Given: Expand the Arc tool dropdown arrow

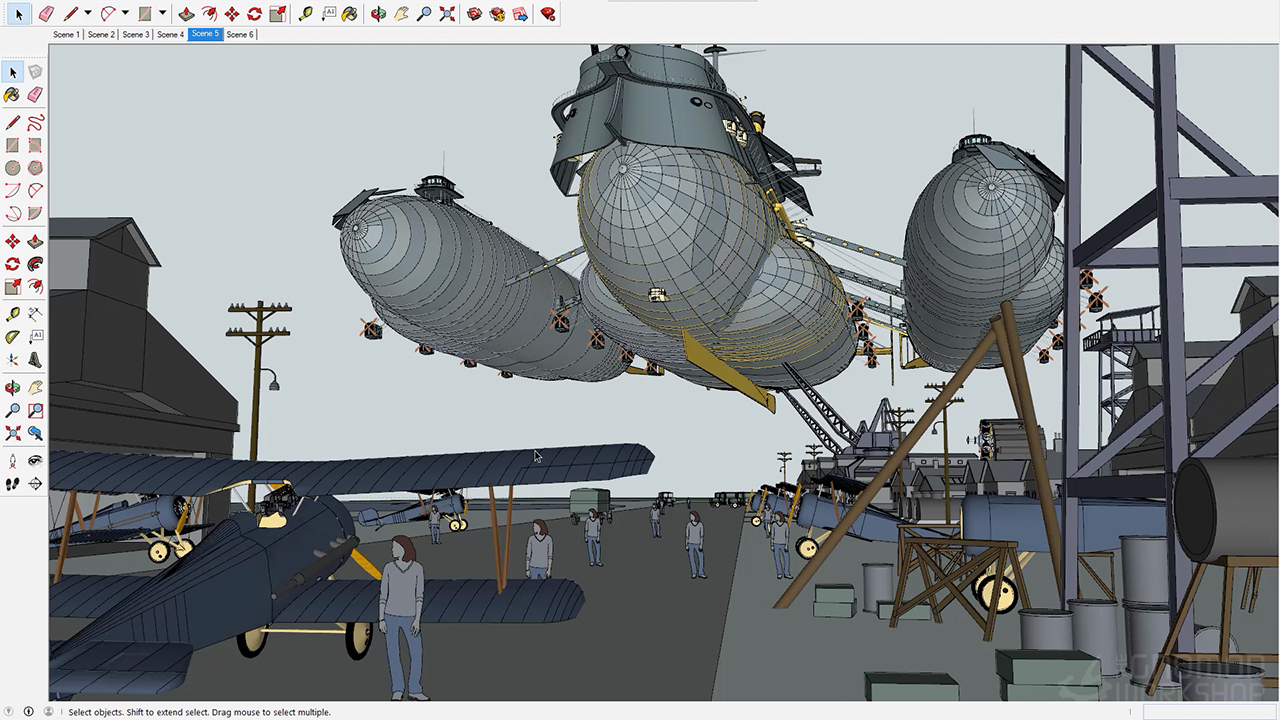Looking at the screenshot, I should tap(125, 14).
